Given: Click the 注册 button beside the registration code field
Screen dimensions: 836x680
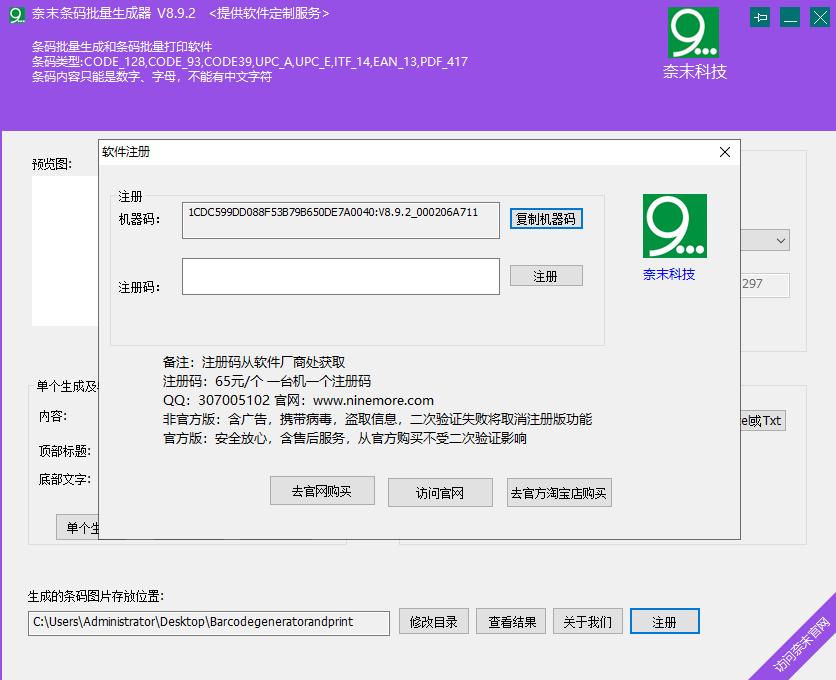Looking at the screenshot, I should tap(546, 276).
